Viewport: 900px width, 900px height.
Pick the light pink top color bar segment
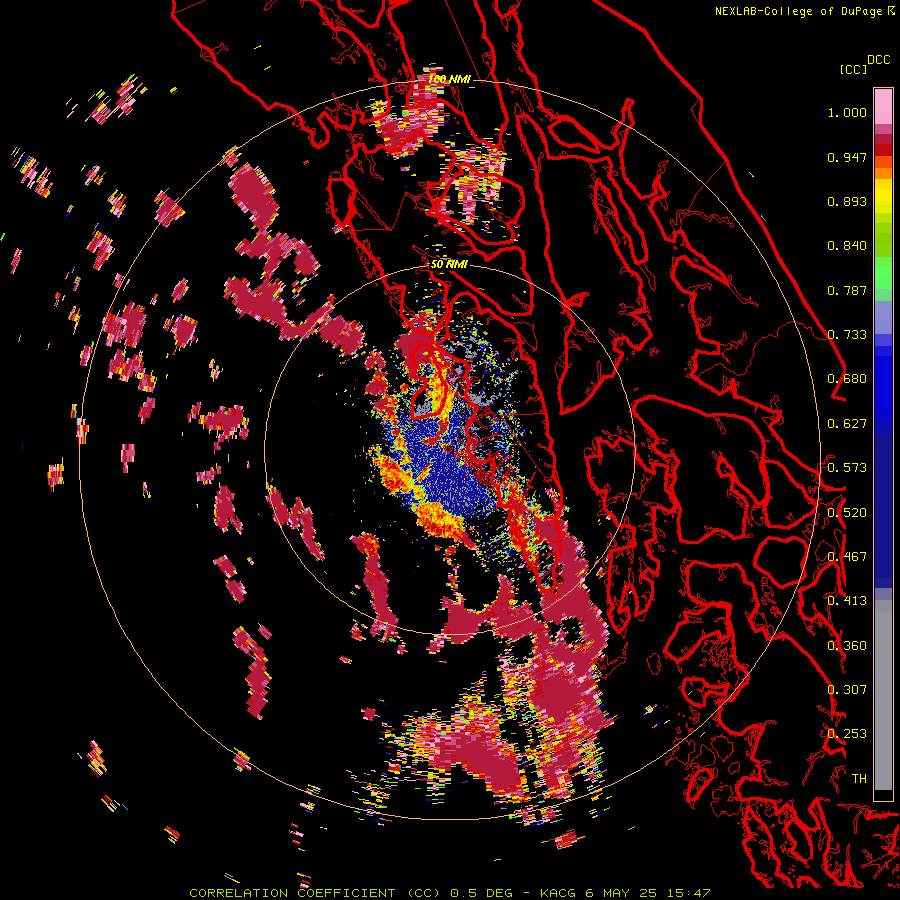tap(883, 106)
